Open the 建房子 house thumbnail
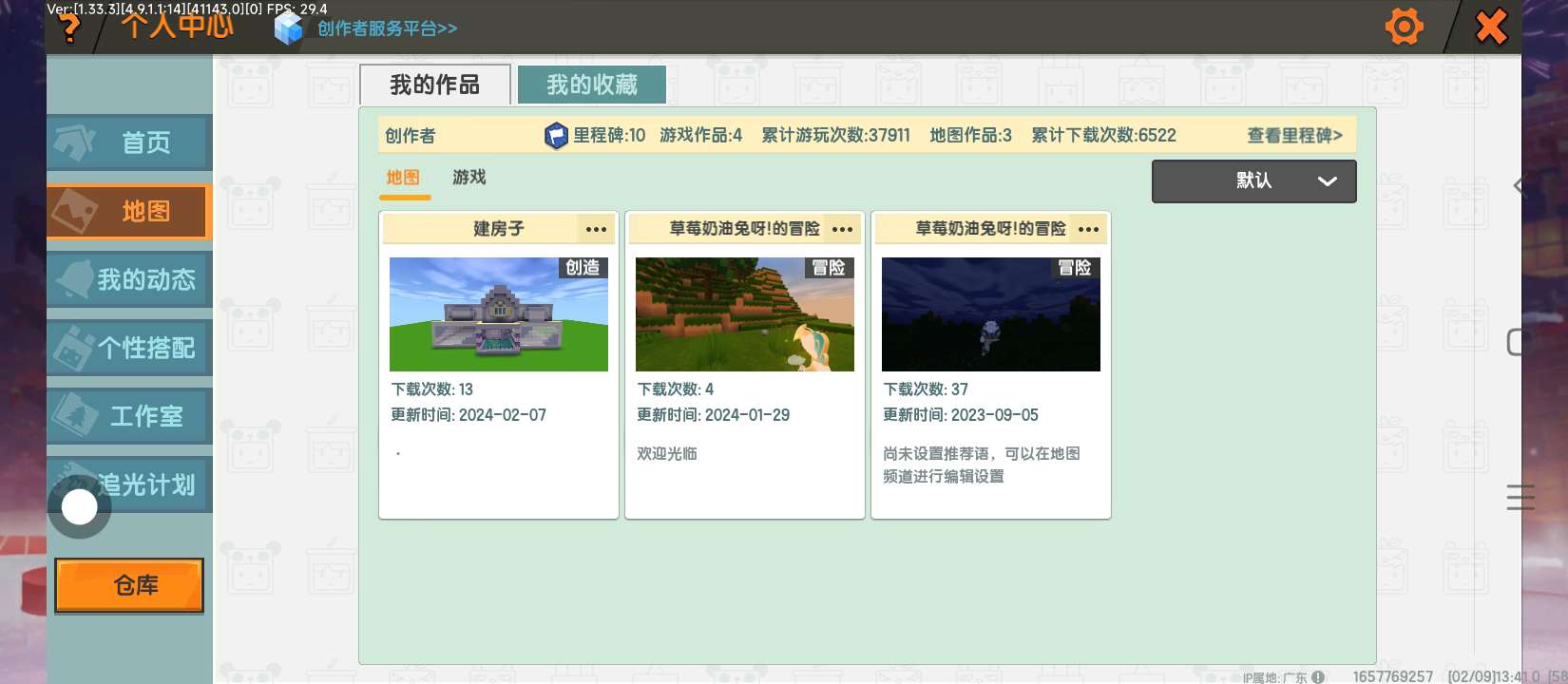 (499, 314)
